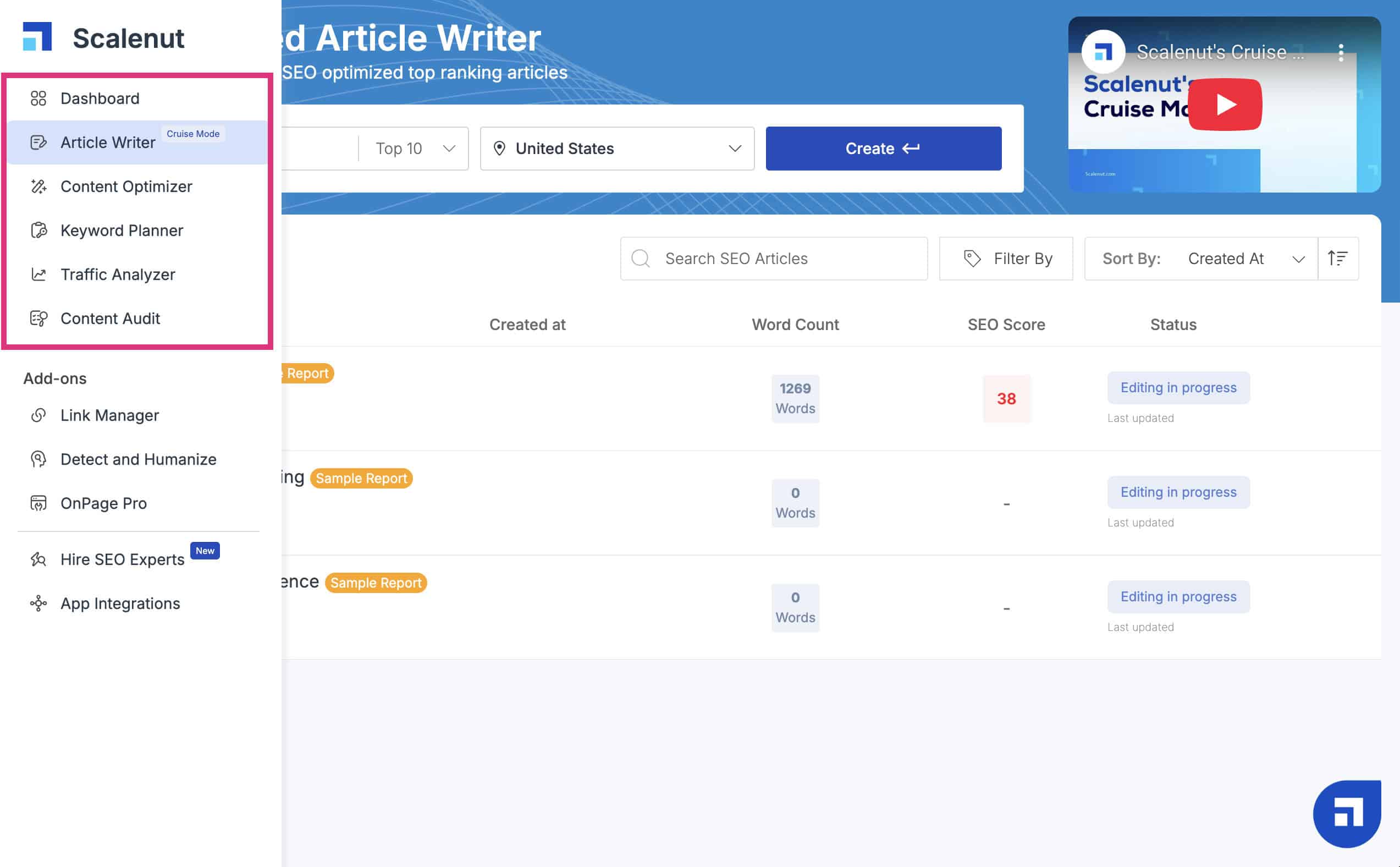Image resolution: width=1400 pixels, height=867 pixels.
Task: Open the OnPage Pro icon
Action: pyautogui.click(x=38, y=503)
